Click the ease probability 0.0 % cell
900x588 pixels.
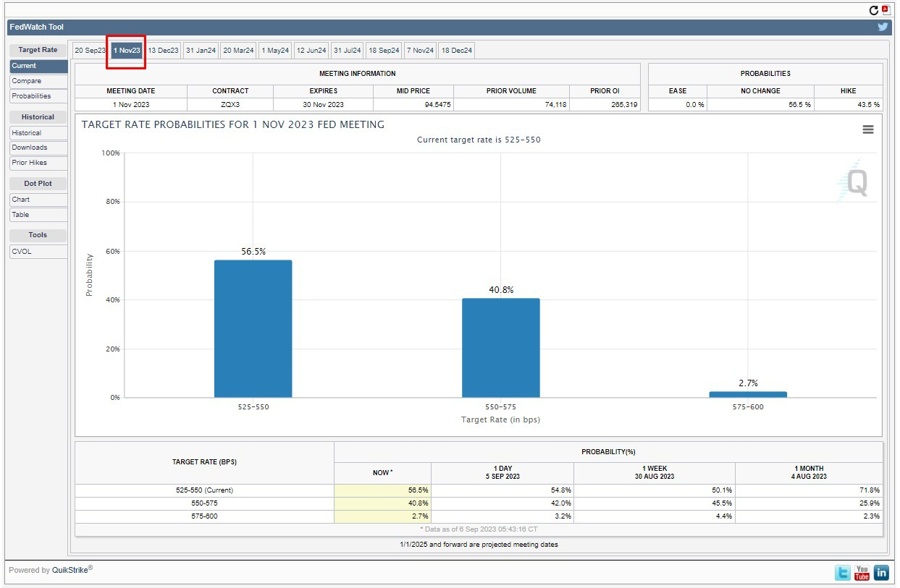(x=678, y=105)
